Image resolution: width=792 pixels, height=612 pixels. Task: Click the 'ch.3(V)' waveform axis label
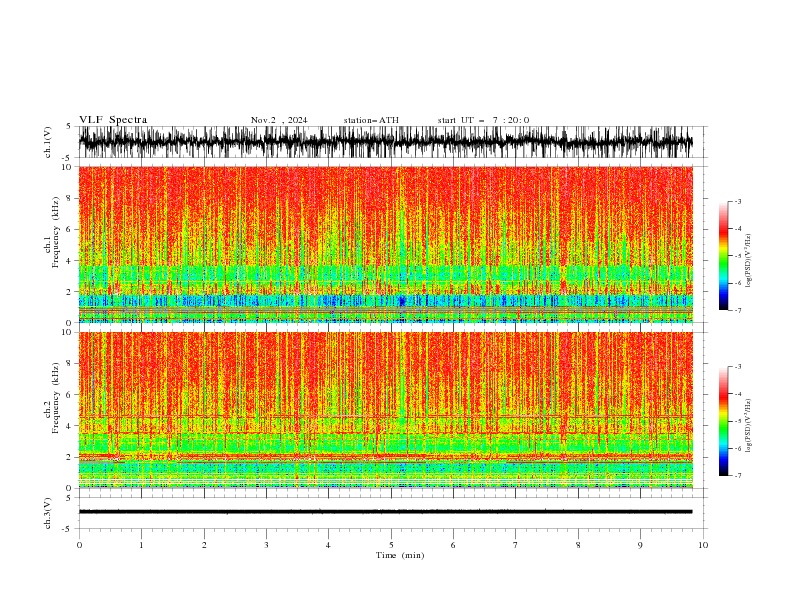tap(48, 513)
